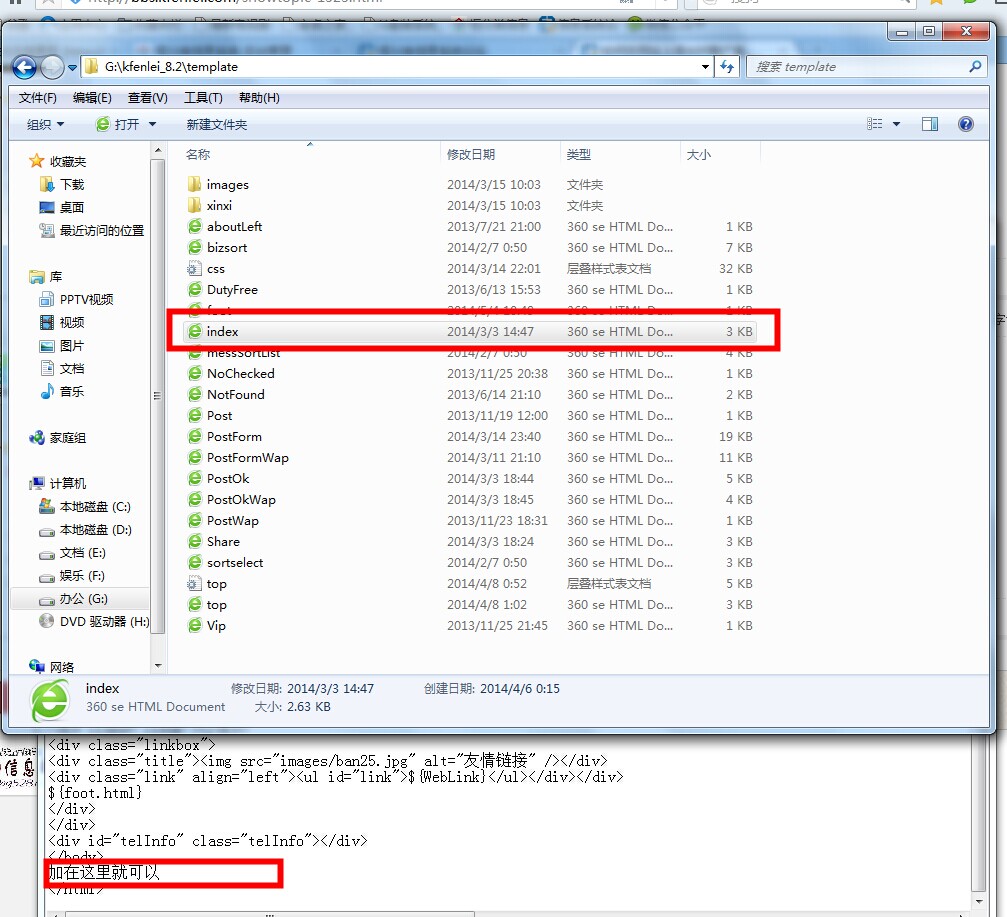Select 办公 (G:) drive in sidebar
The width and height of the screenshot is (1007, 917).
pyautogui.click(x=83, y=598)
